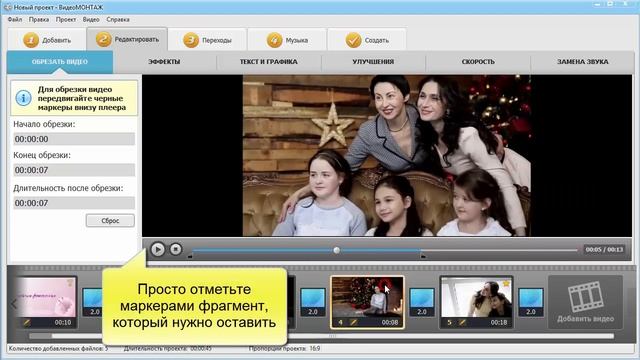The width and height of the screenshot is (640, 360).
Task: Click the Начало обрезки time field
Action: (74, 139)
